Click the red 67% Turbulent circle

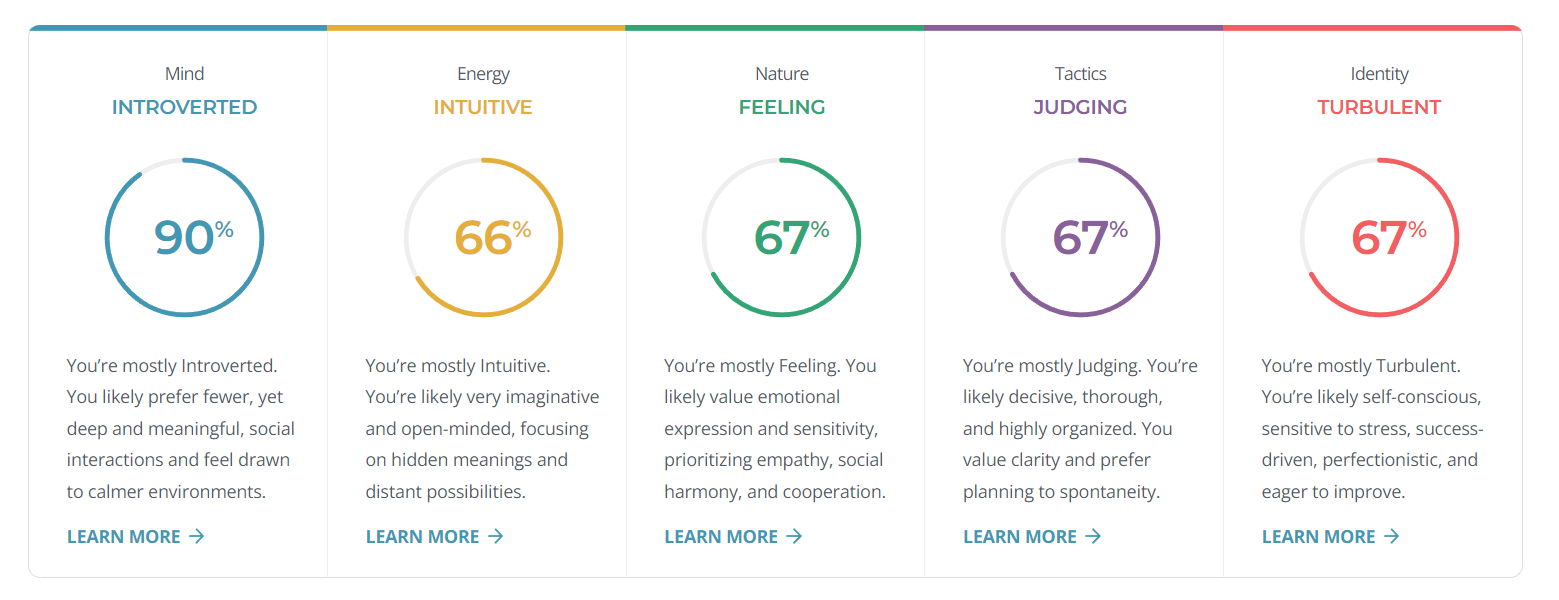[1379, 238]
